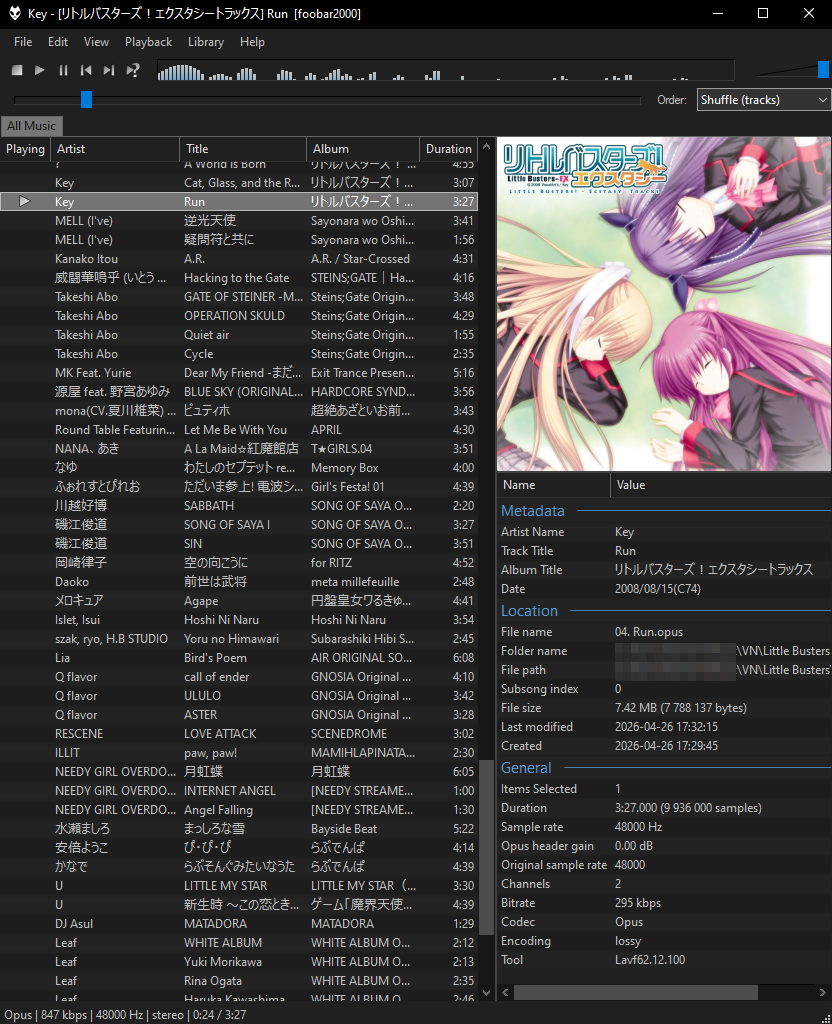Collapse the Metadata section header
The width and height of the screenshot is (832, 1024).
(x=532, y=511)
